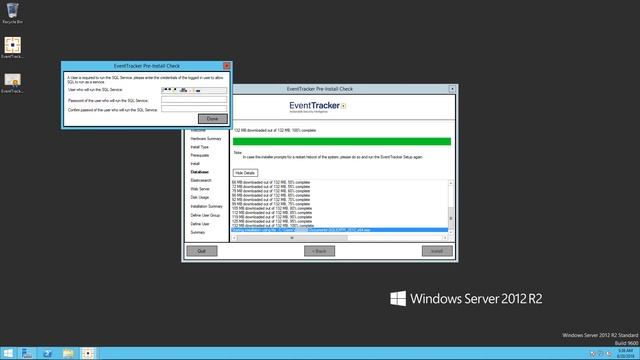The height and width of the screenshot is (360, 640).
Task: Click the log scroll left arrow
Action: [x=234, y=238]
